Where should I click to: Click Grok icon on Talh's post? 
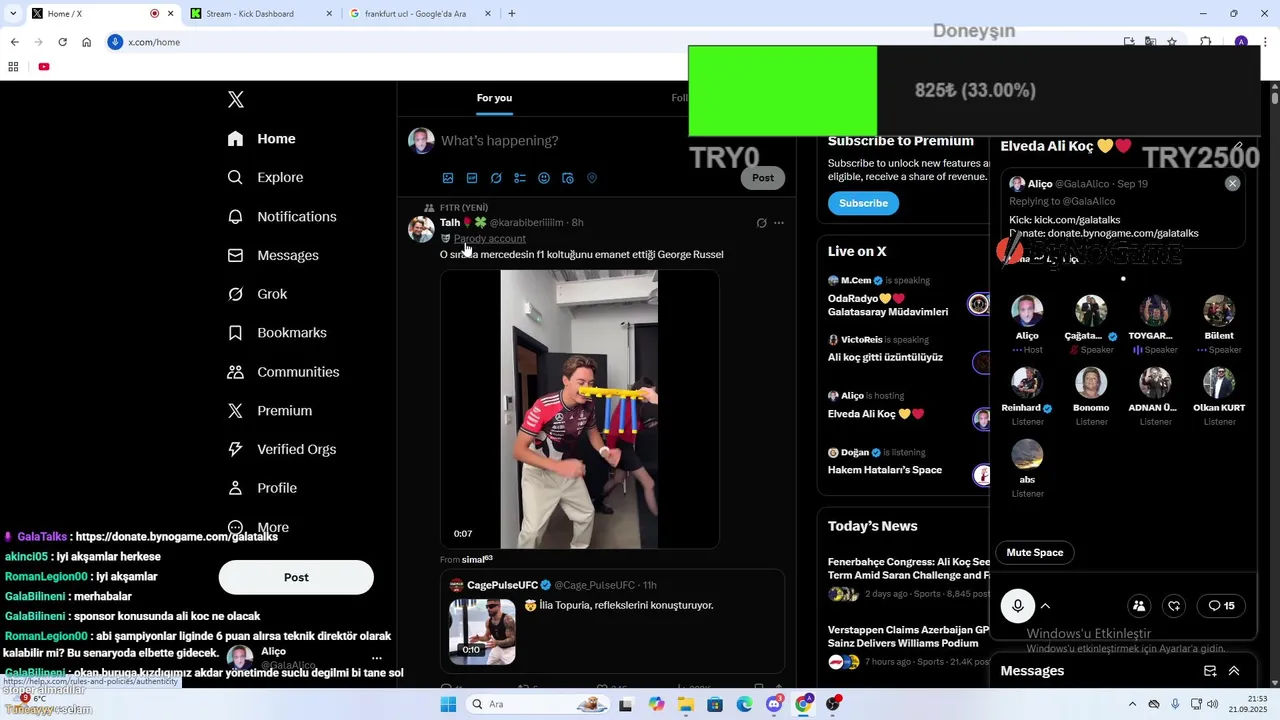click(x=761, y=223)
